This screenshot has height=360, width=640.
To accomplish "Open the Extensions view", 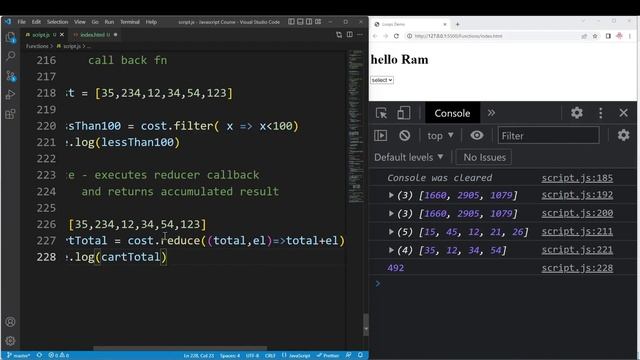I will tap(11, 114).
